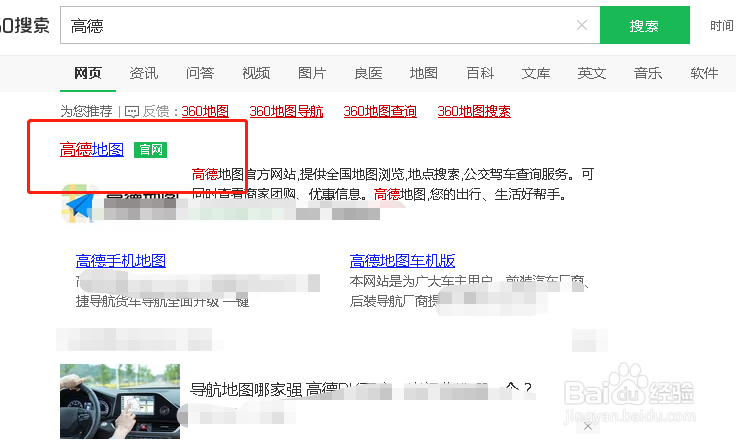The image size is (736, 441).
Task: Open the 高德地图 official site link
Action: [x=92, y=150]
